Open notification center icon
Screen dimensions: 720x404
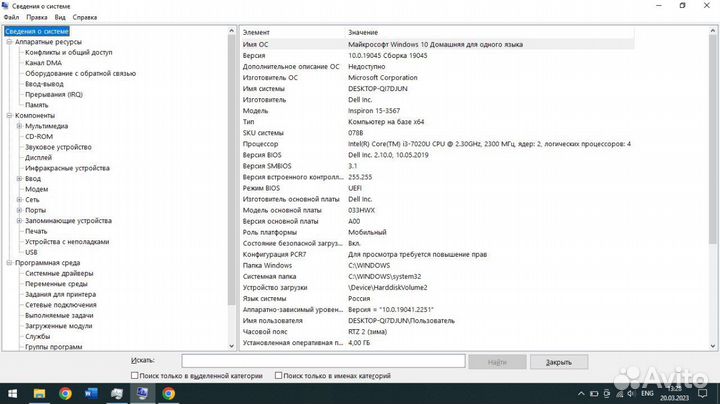tap(703, 394)
